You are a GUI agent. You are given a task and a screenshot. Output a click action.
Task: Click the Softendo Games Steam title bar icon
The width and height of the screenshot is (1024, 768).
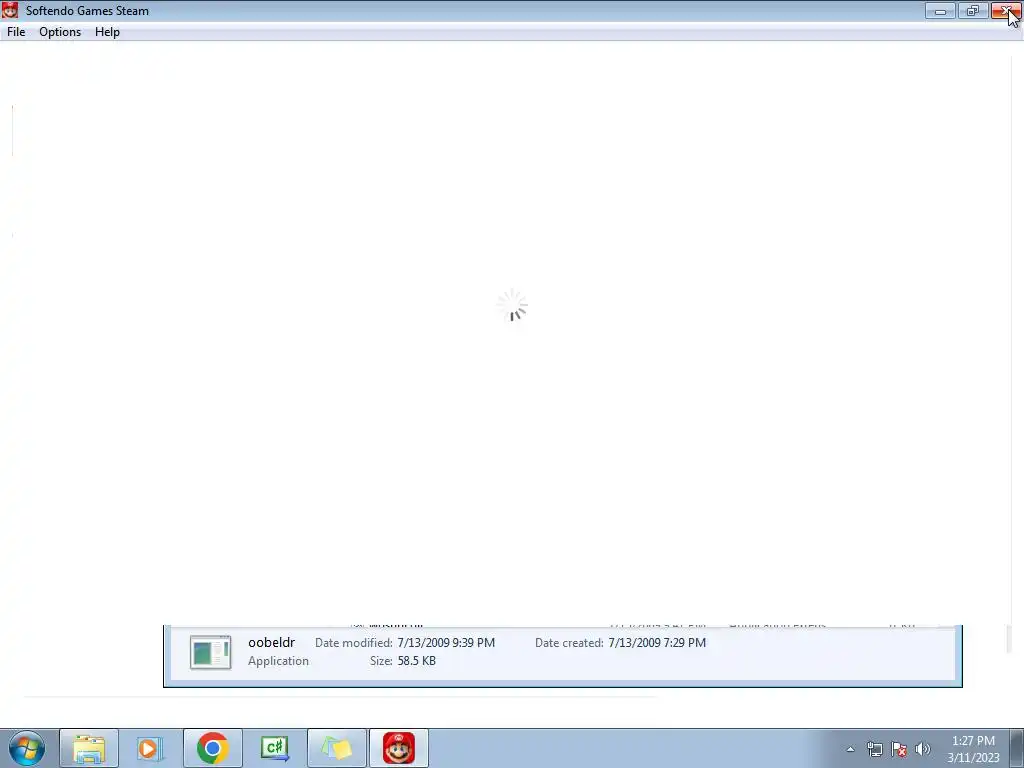[x=10, y=10]
